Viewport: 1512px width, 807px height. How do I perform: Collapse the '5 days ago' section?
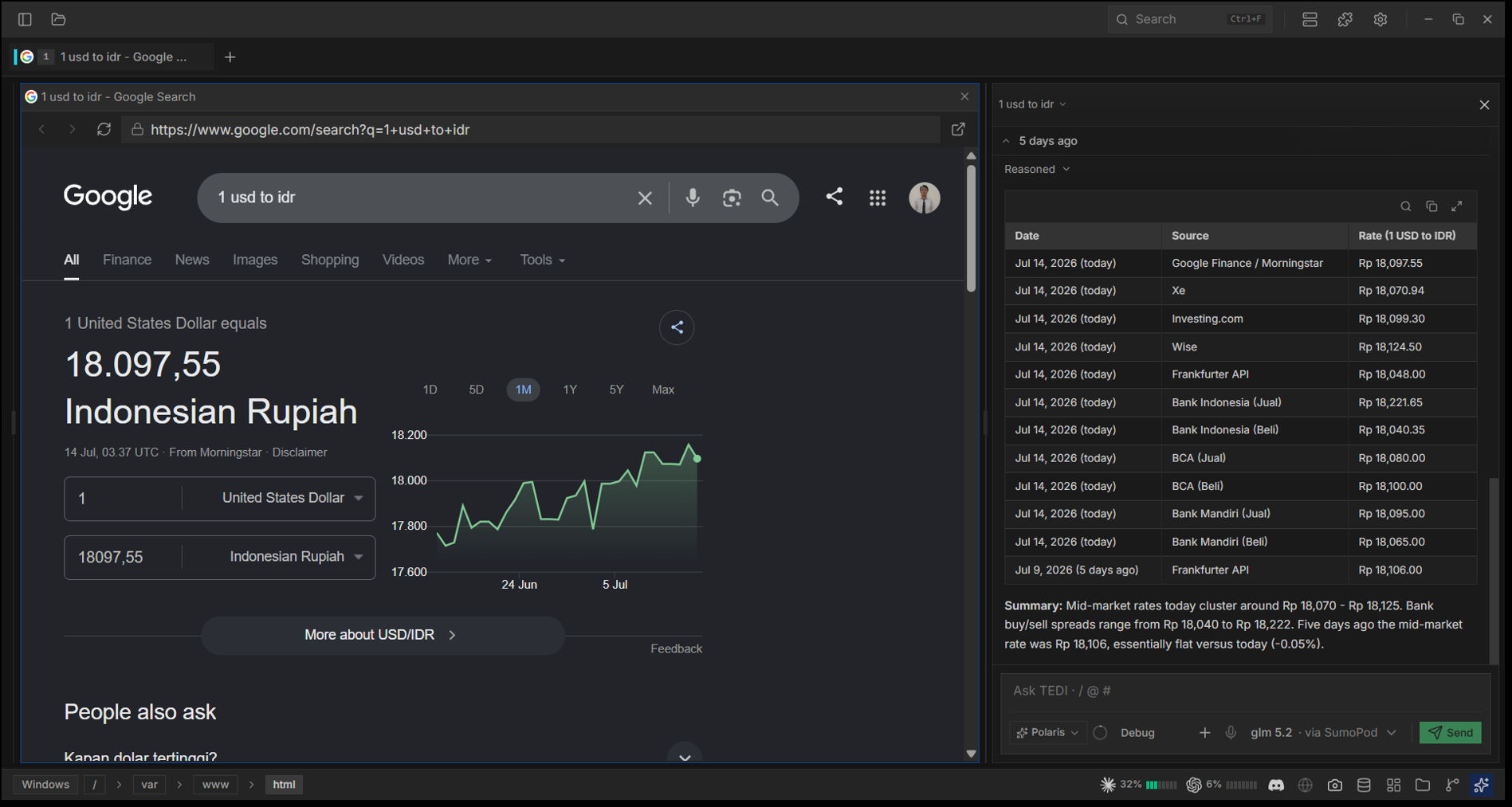1040,141
